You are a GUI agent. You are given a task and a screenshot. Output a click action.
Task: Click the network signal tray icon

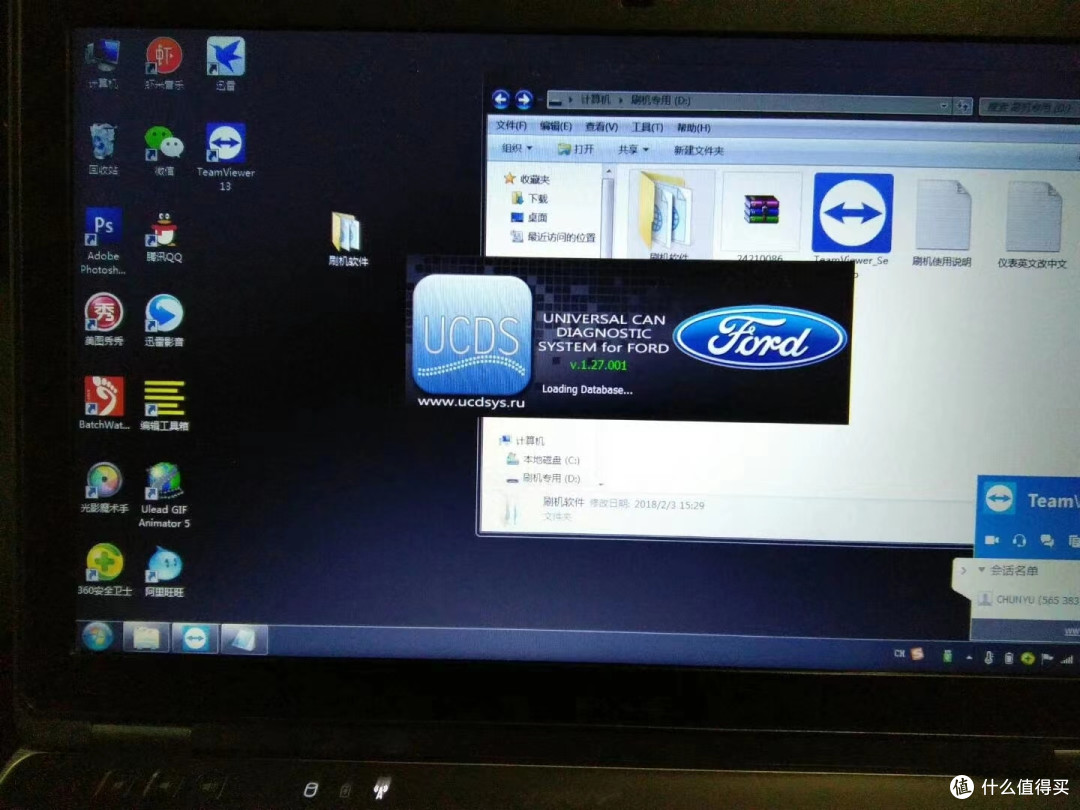(x=1067, y=659)
